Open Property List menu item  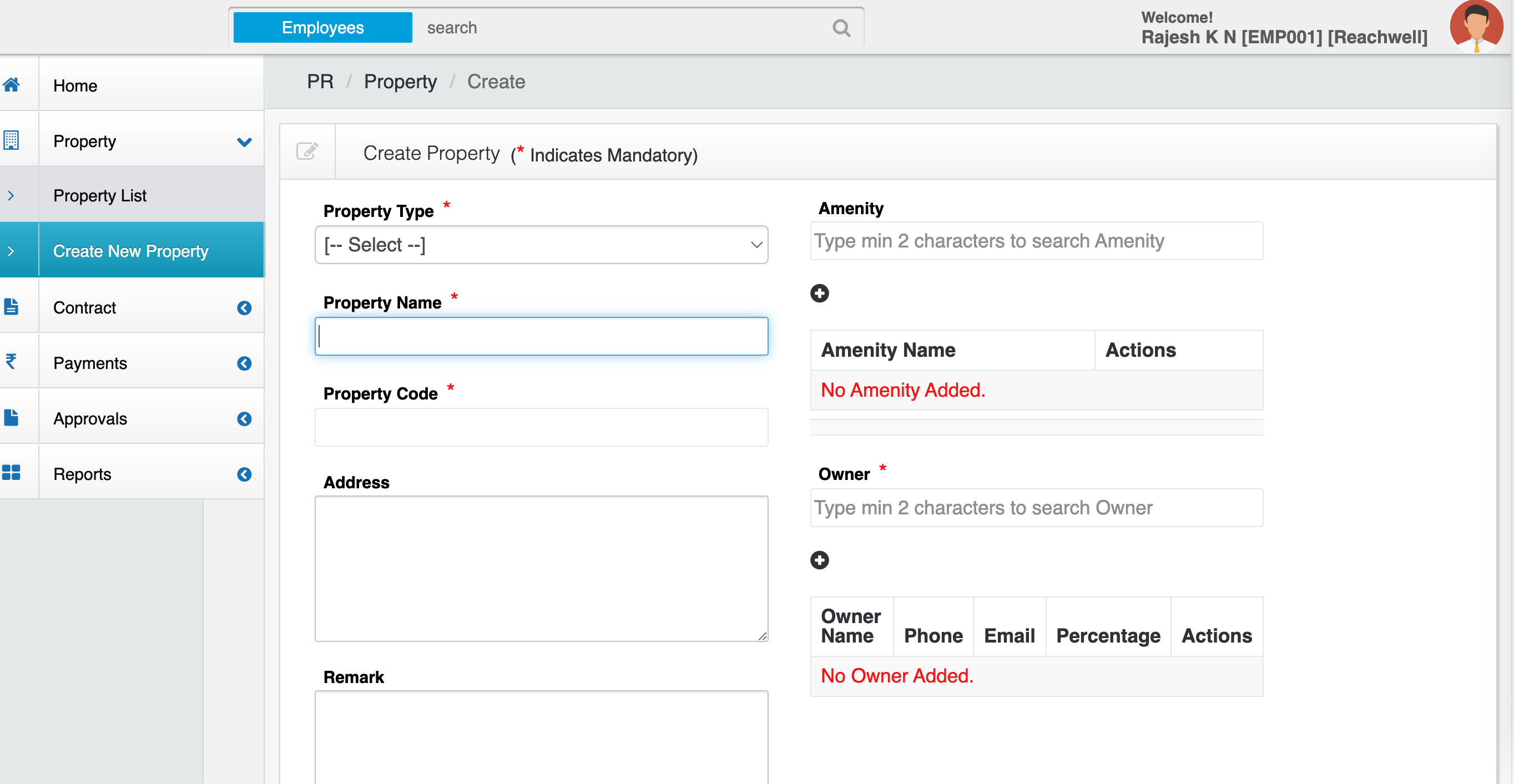pyautogui.click(x=100, y=196)
